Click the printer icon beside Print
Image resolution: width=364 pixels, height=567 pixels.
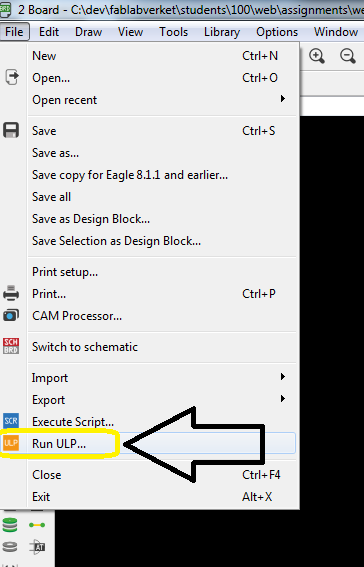pyautogui.click(x=11, y=293)
